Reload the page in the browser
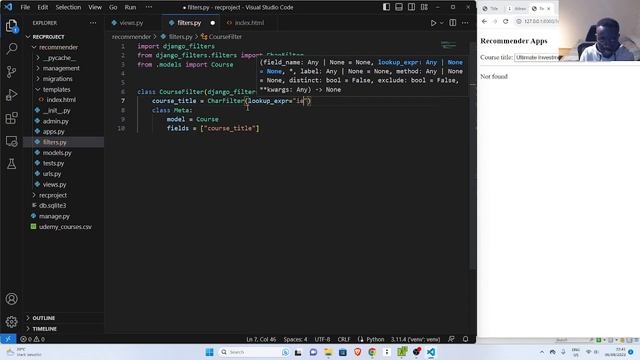This screenshot has width=640, height=360. tap(505, 21)
